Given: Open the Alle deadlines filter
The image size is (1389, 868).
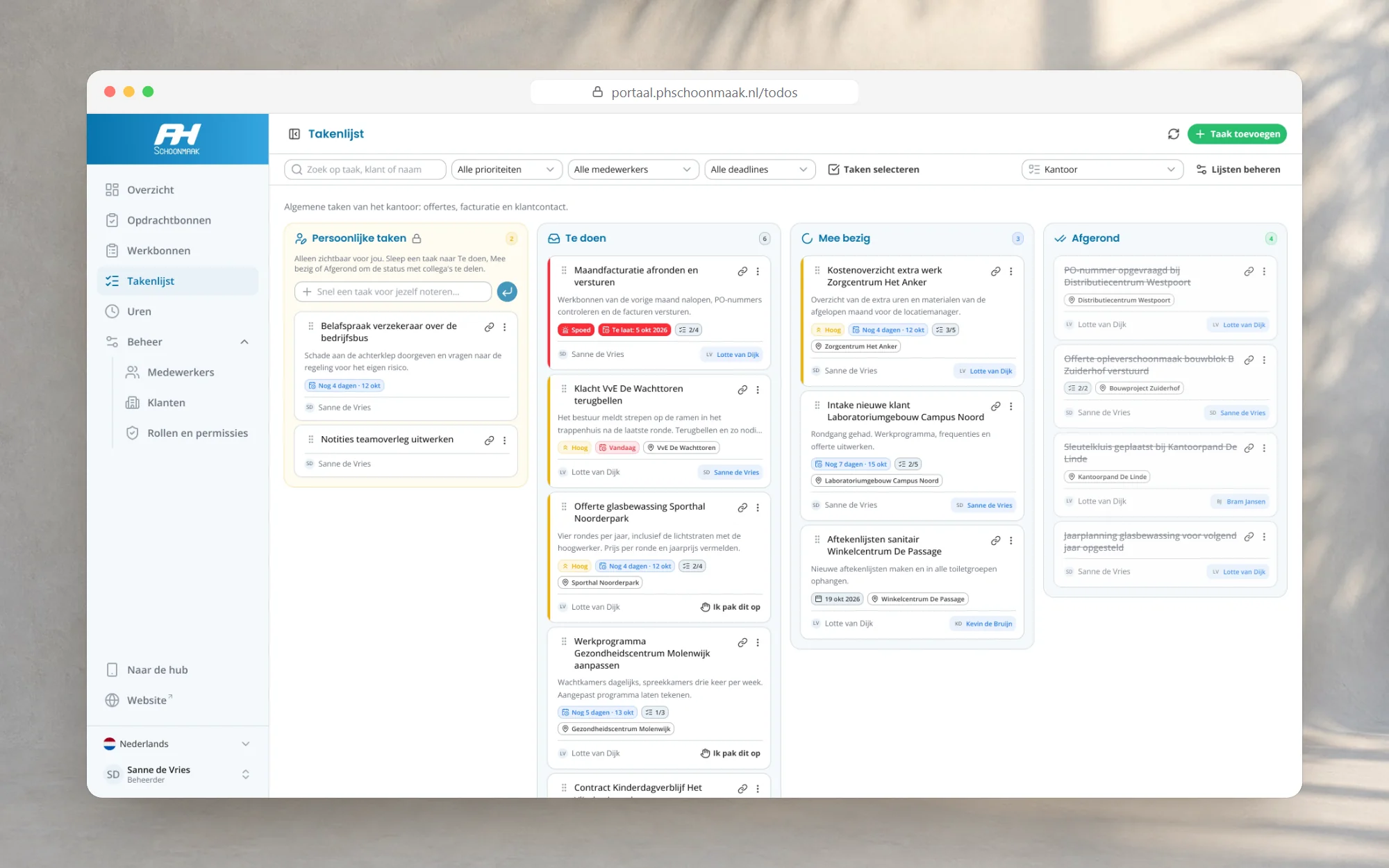Looking at the screenshot, I should coord(760,169).
